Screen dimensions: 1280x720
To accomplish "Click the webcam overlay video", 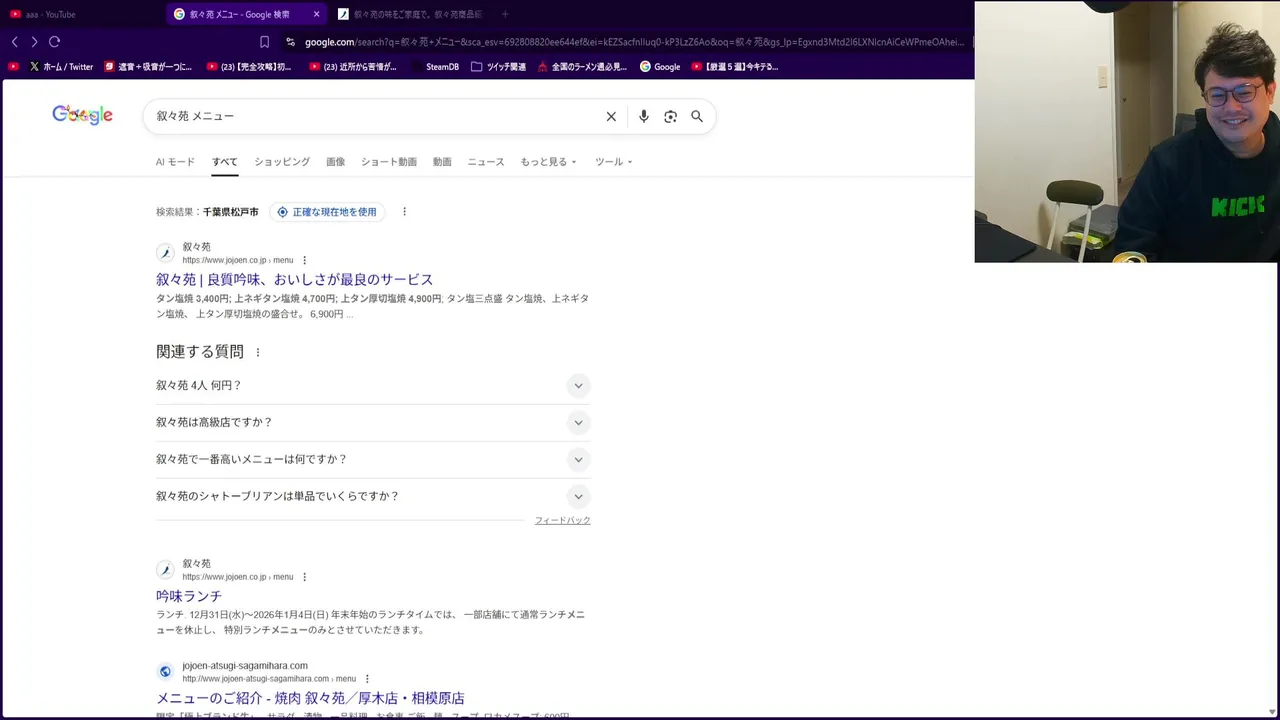I will coord(1127,132).
